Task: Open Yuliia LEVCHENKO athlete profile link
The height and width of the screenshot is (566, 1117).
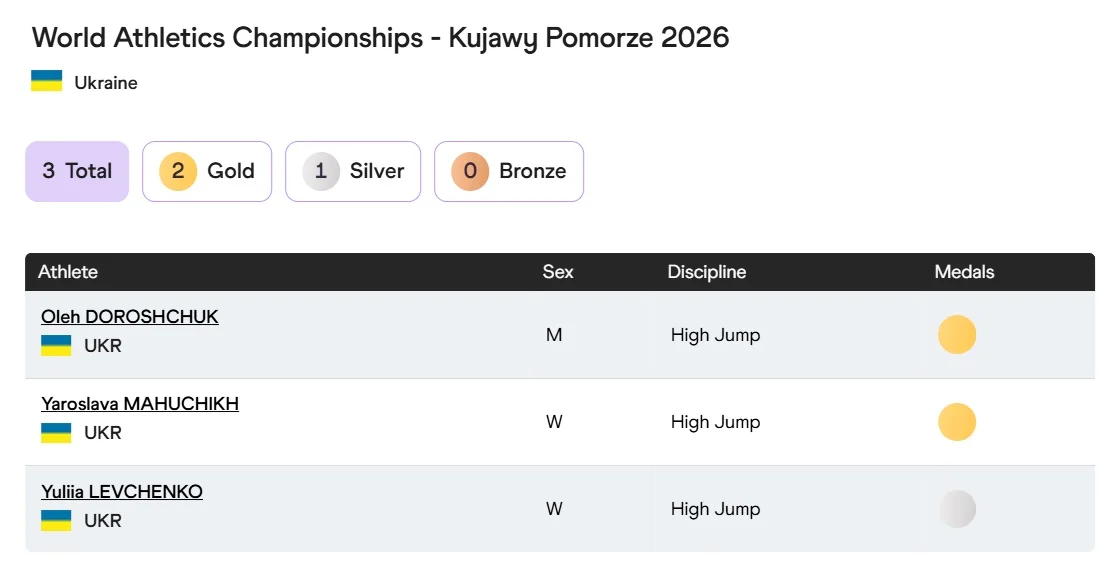Action: (x=121, y=492)
